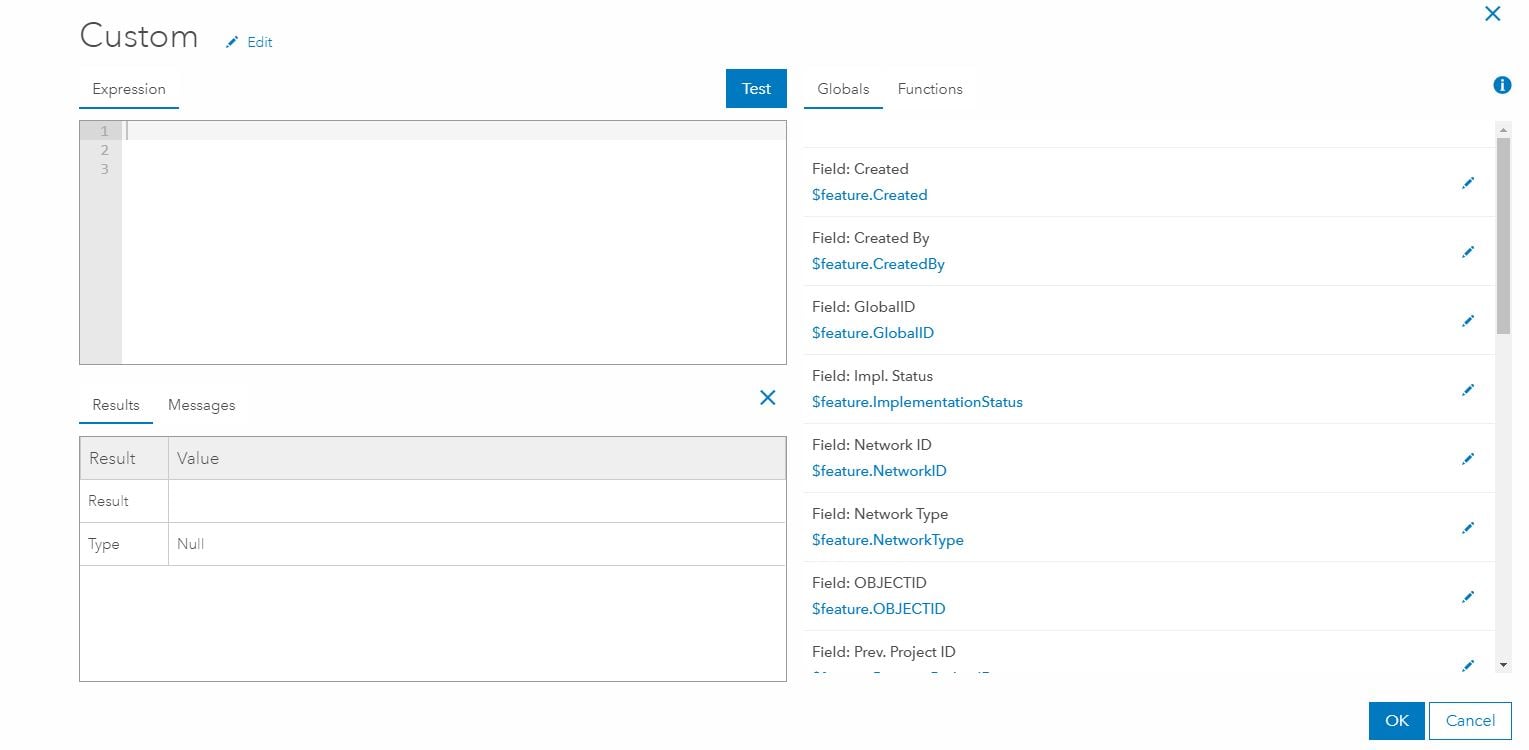Viewport: 1529px width, 750px height.
Task: Click the Type row label in results
Action: [104, 544]
